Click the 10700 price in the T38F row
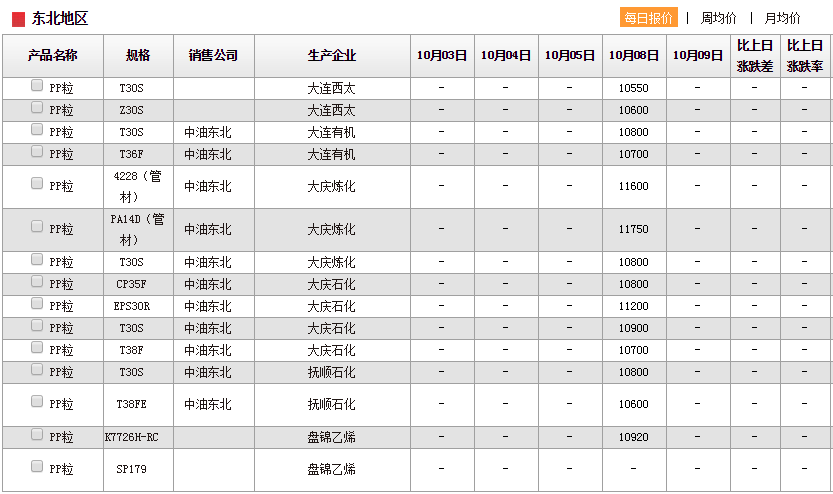Viewport: 833px width, 494px height. click(x=634, y=351)
